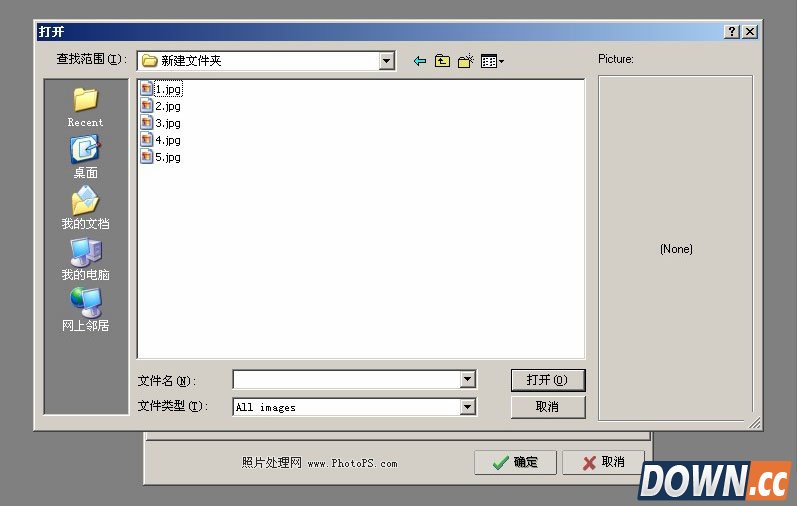Open the View menu icon
The height and width of the screenshot is (506, 797).
coord(492,61)
